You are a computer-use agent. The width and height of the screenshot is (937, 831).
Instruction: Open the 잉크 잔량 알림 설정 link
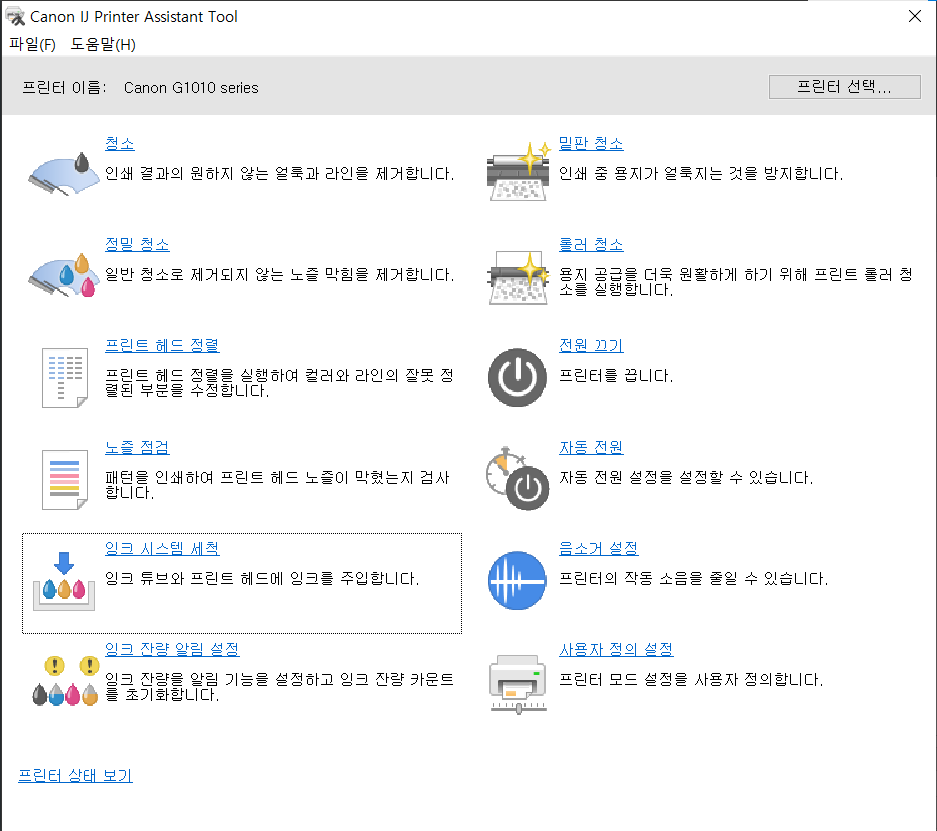(x=172, y=649)
